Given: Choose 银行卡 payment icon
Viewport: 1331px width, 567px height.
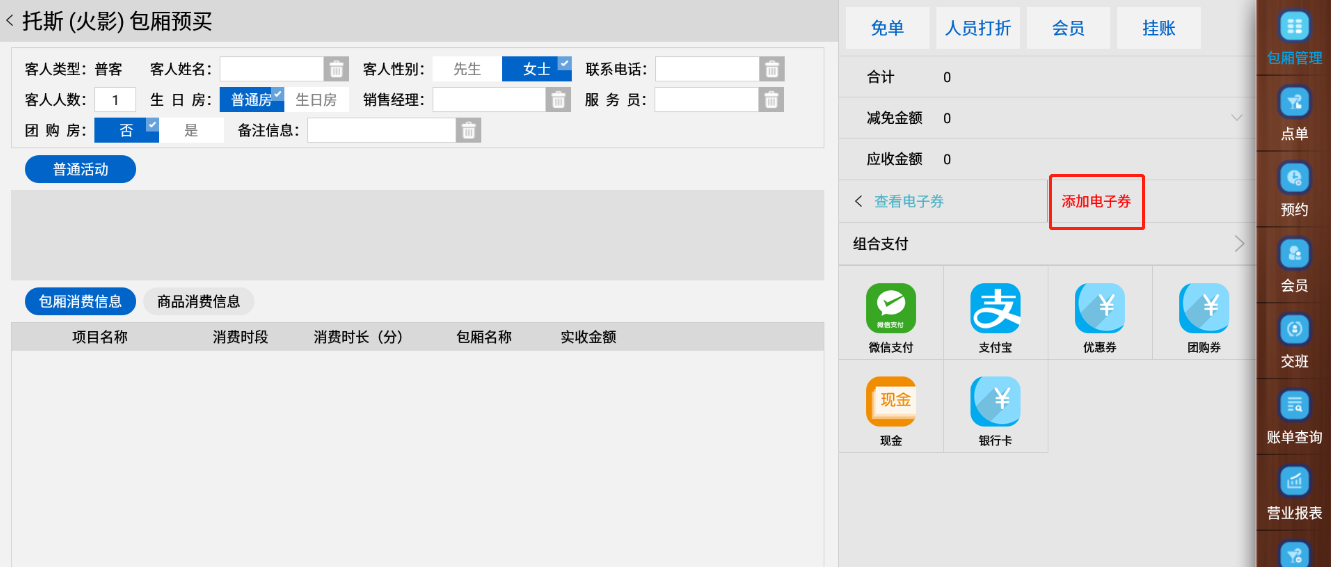Looking at the screenshot, I should [995, 402].
